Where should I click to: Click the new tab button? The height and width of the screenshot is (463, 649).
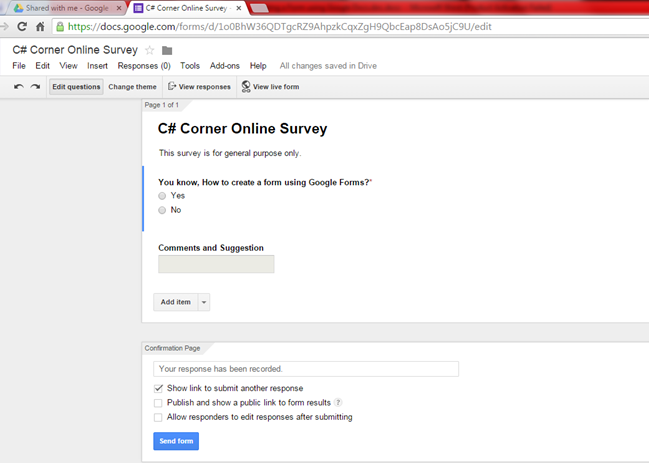coord(259,8)
